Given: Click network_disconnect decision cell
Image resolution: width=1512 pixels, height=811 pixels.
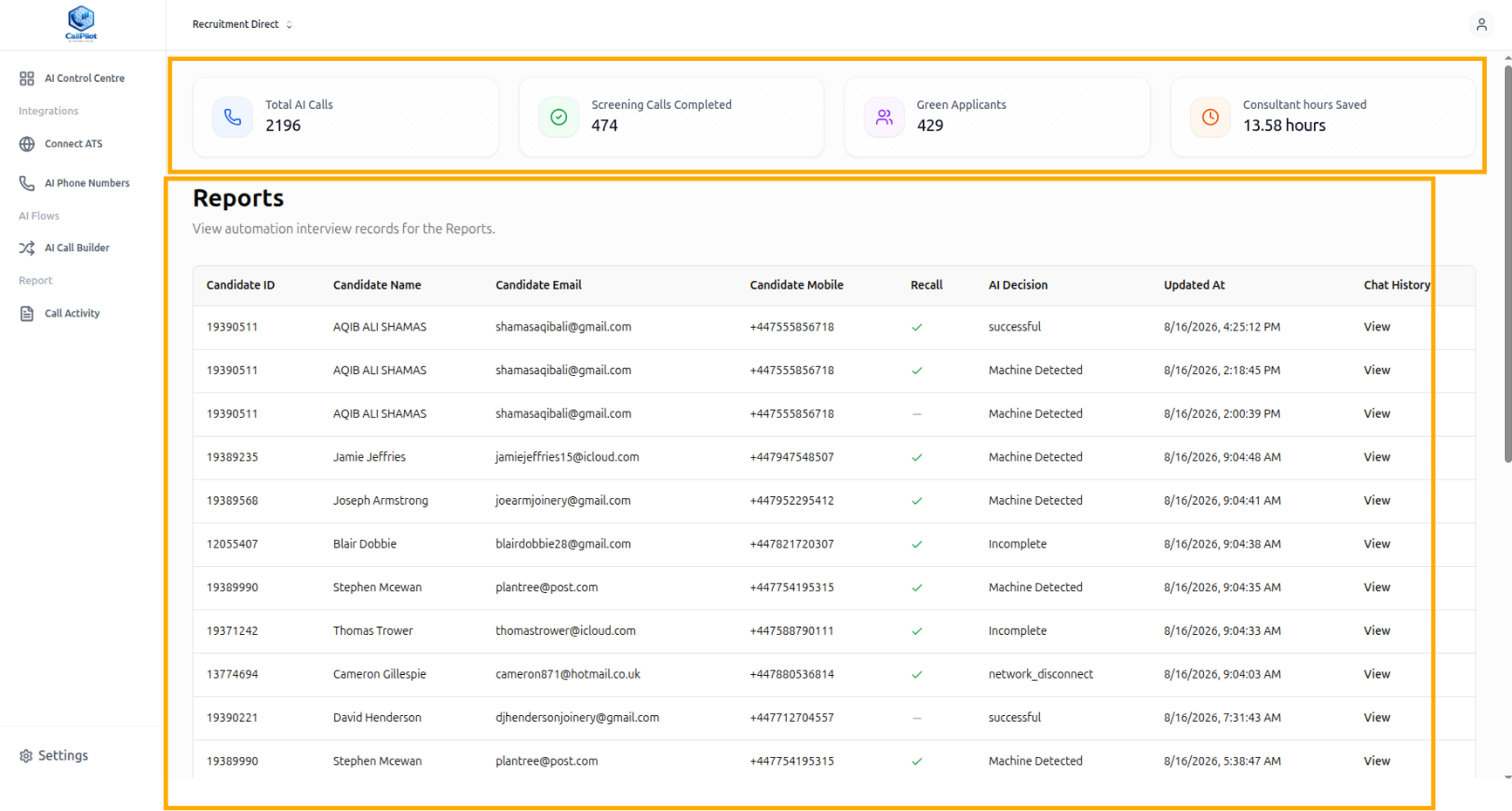Looking at the screenshot, I should (x=1040, y=674).
